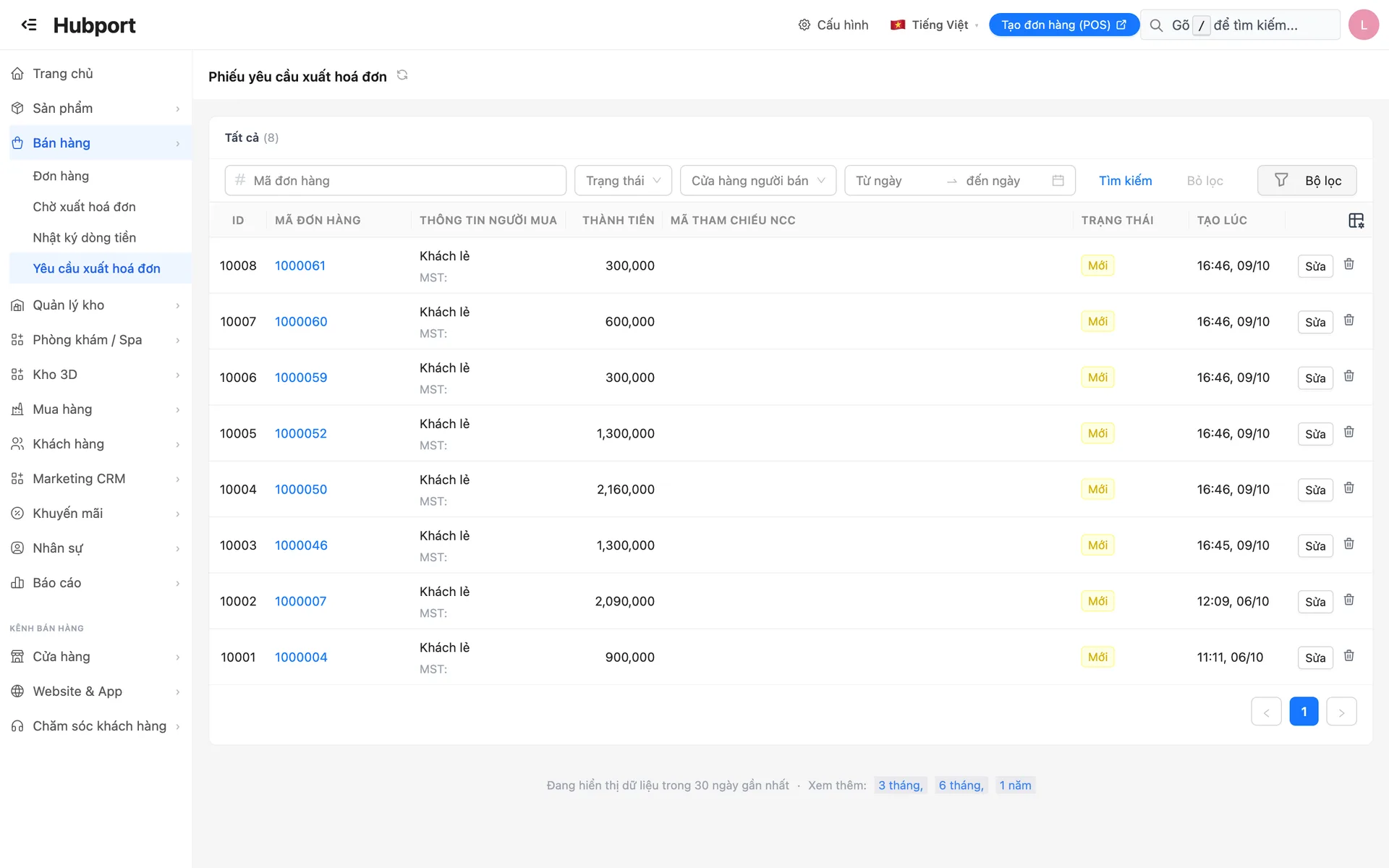Delete the row for order 1000061
This screenshot has height=868, width=1389.
[x=1349, y=265]
